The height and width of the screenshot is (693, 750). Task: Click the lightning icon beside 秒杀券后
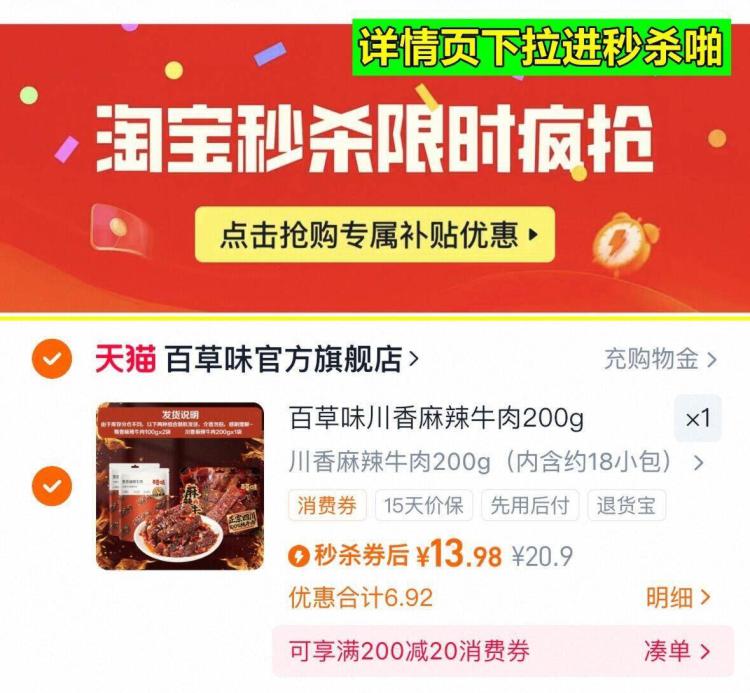(299, 556)
